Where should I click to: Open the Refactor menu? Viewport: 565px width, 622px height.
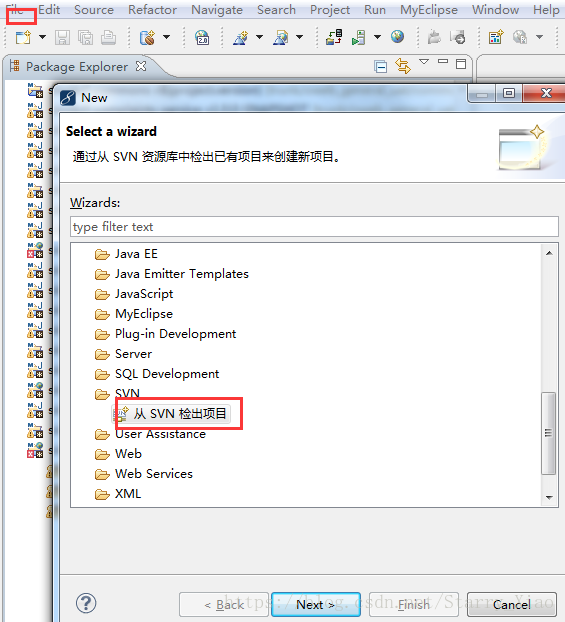(x=152, y=10)
